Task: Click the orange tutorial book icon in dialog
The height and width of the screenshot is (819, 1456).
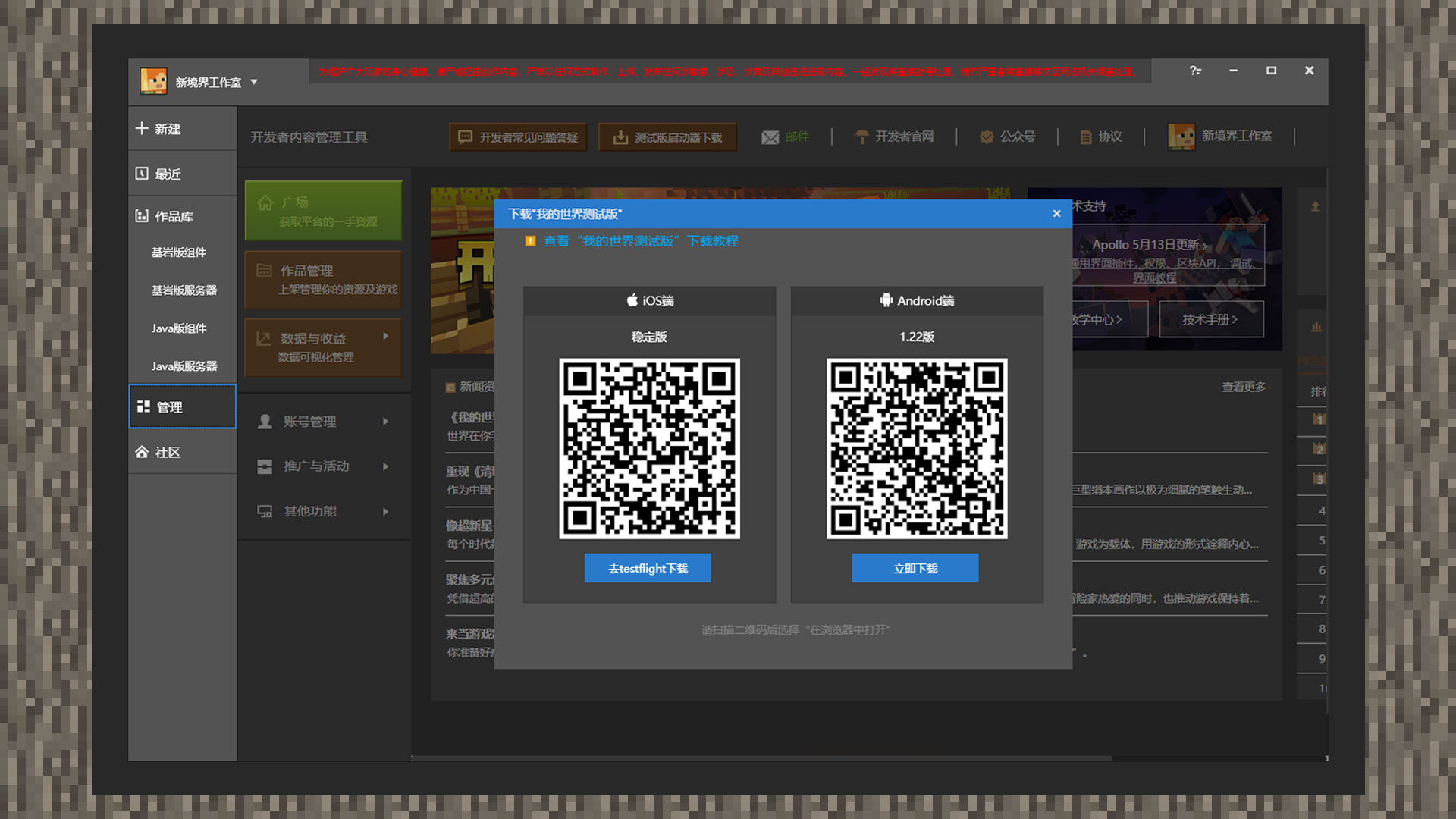Action: (x=530, y=241)
